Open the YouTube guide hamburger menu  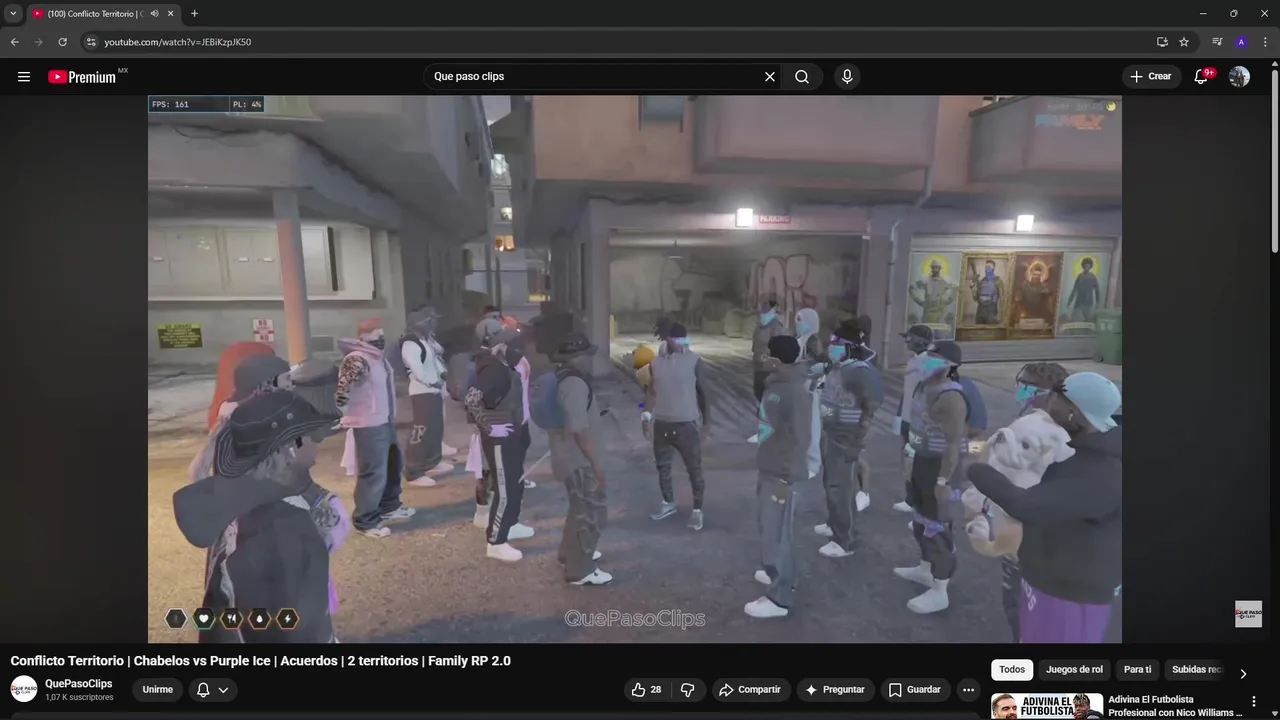[24, 77]
